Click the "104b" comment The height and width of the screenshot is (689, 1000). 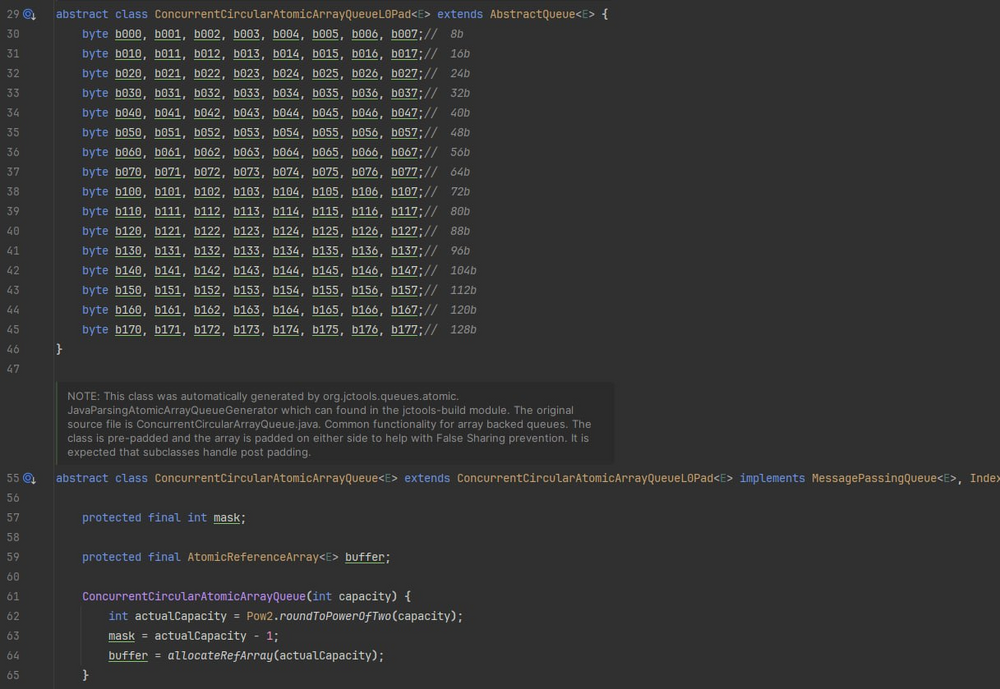(463, 270)
